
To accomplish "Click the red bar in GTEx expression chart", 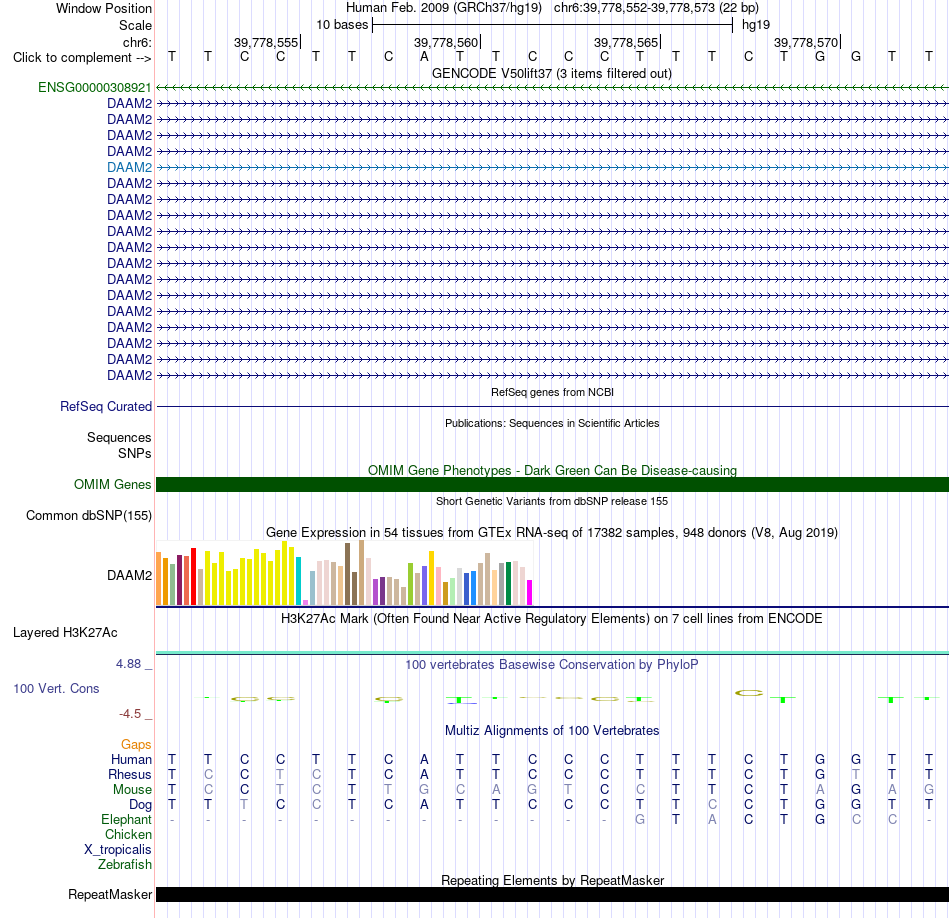I will [x=193, y=577].
